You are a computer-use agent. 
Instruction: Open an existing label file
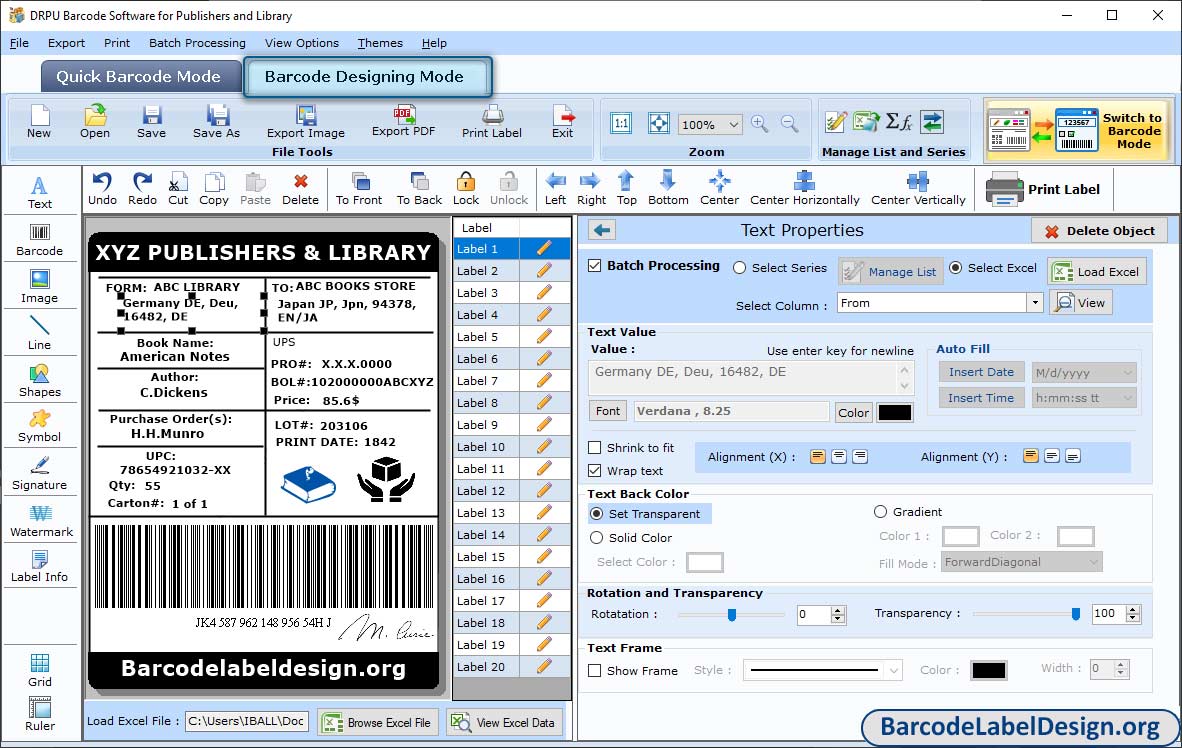click(95, 122)
